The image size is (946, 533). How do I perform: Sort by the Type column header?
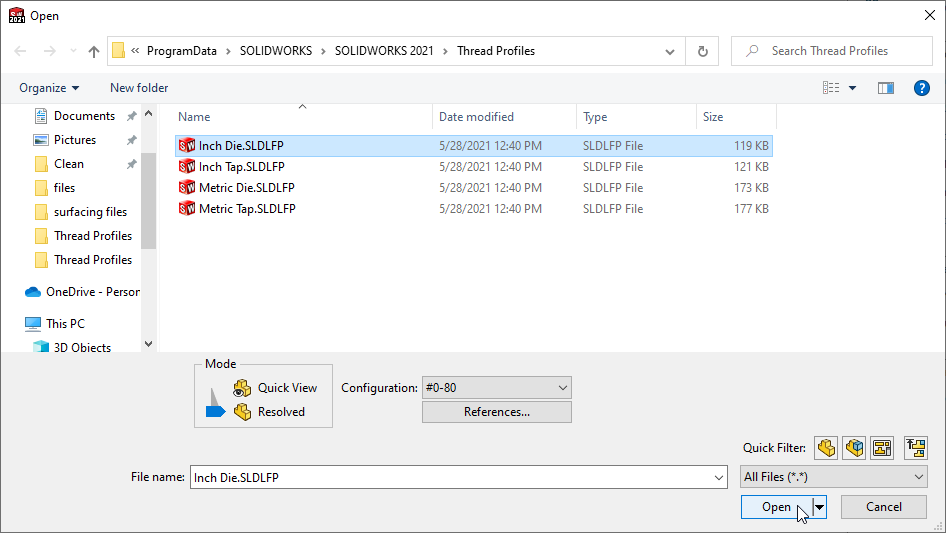[595, 117]
